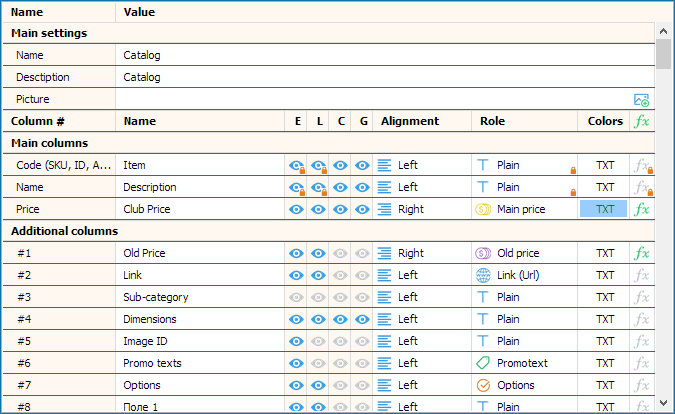Viewport: 675px width, 414px height.
Task: Click the fx icon in Old Price row
Action: pos(642,254)
